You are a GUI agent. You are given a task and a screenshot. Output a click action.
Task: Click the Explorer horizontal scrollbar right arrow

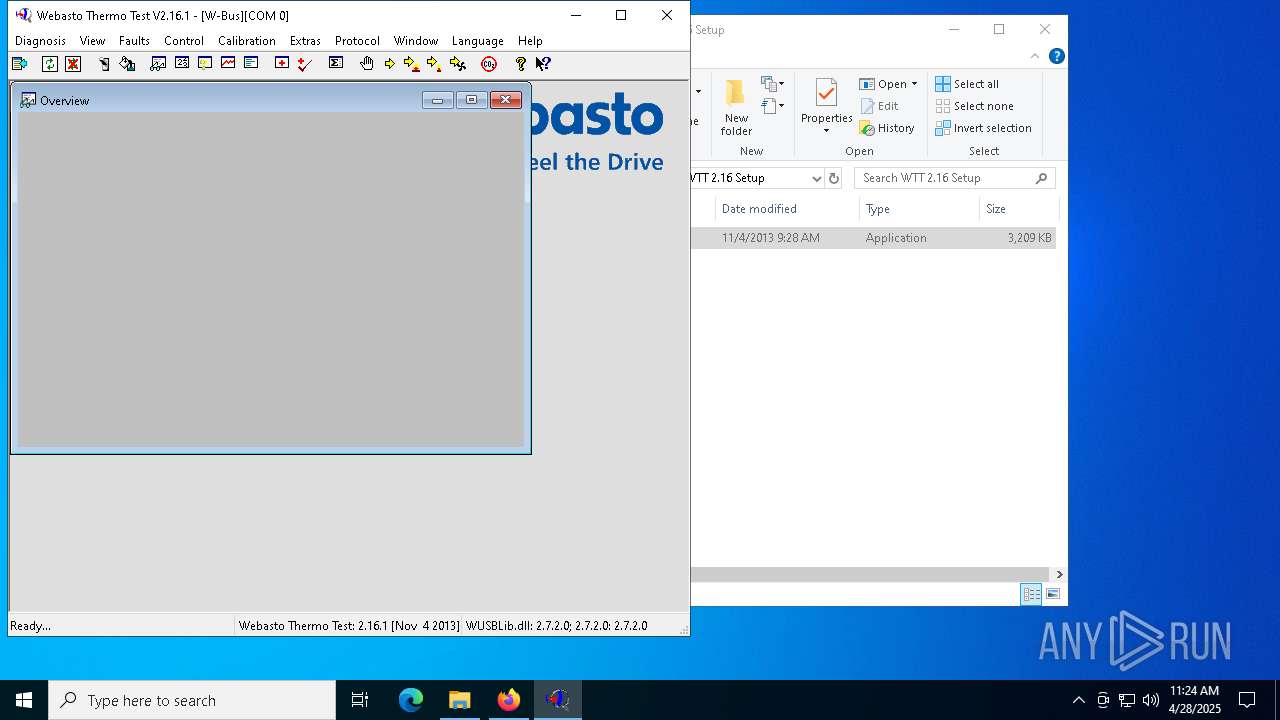pyautogui.click(x=1059, y=574)
